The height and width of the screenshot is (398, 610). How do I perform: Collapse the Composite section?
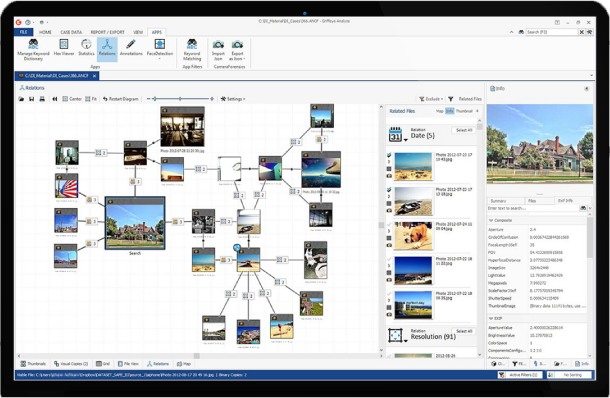click(x=491, y=220)
